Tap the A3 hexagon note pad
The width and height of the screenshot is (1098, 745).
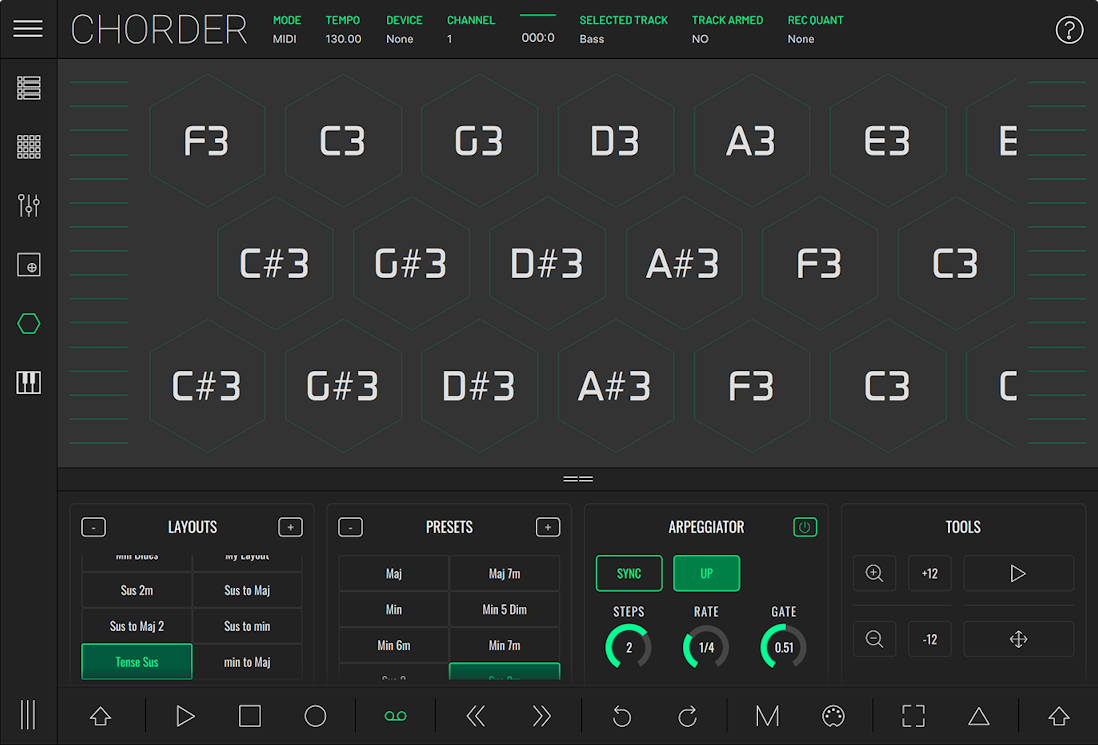click(751, 142)
